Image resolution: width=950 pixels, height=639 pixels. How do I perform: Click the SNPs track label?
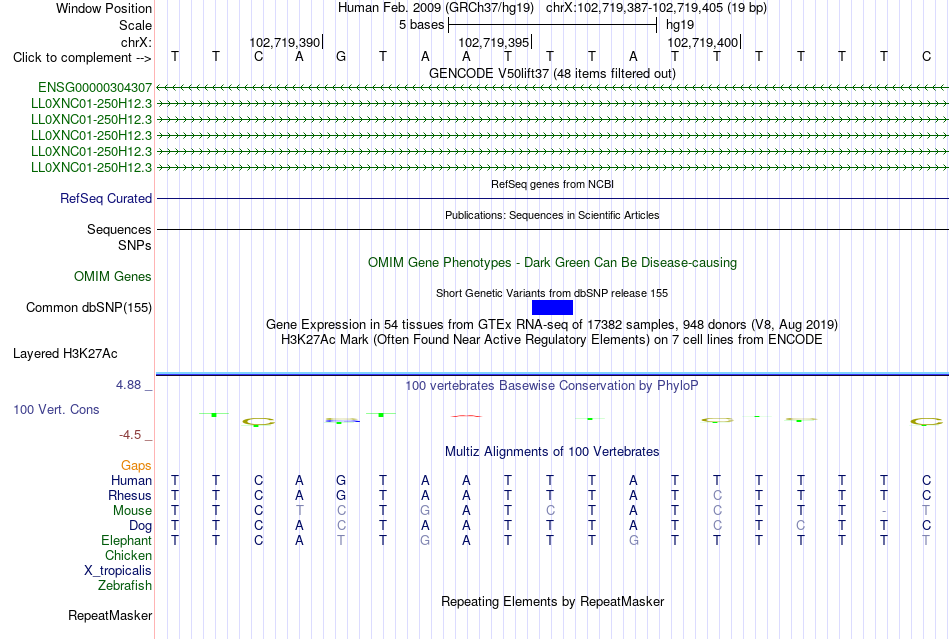135,246
